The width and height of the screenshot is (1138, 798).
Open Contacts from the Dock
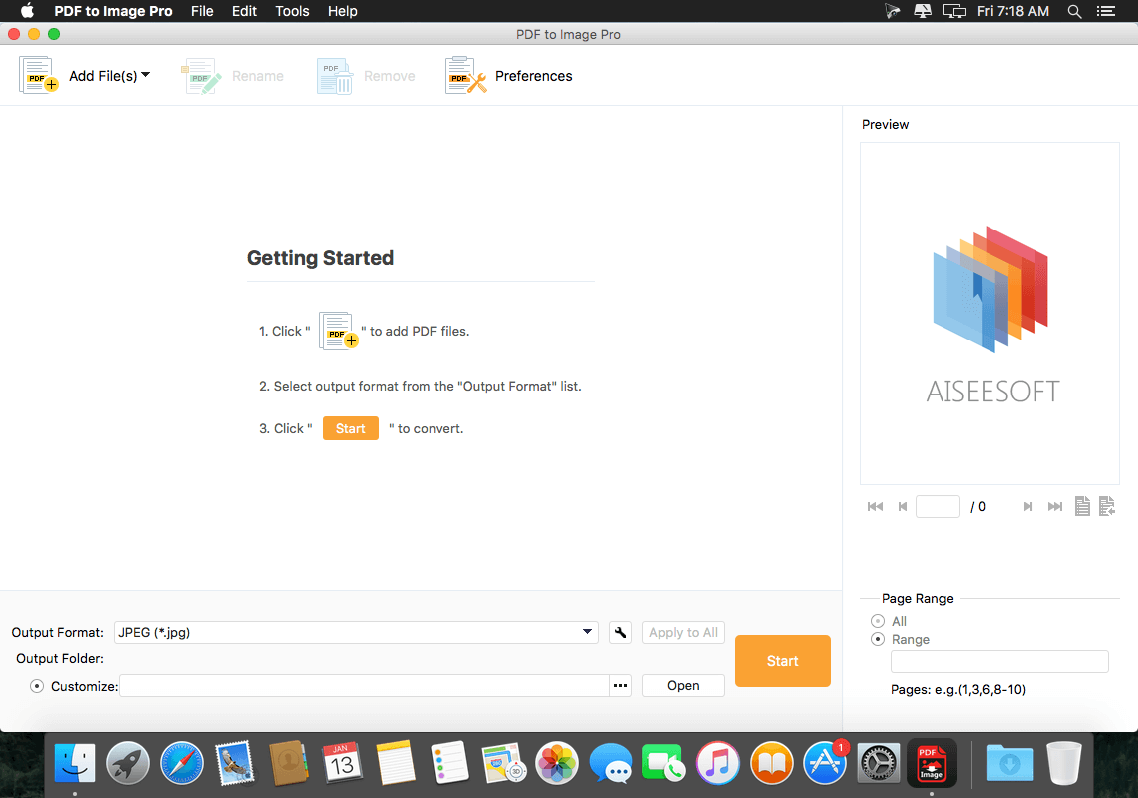[289, 763]
